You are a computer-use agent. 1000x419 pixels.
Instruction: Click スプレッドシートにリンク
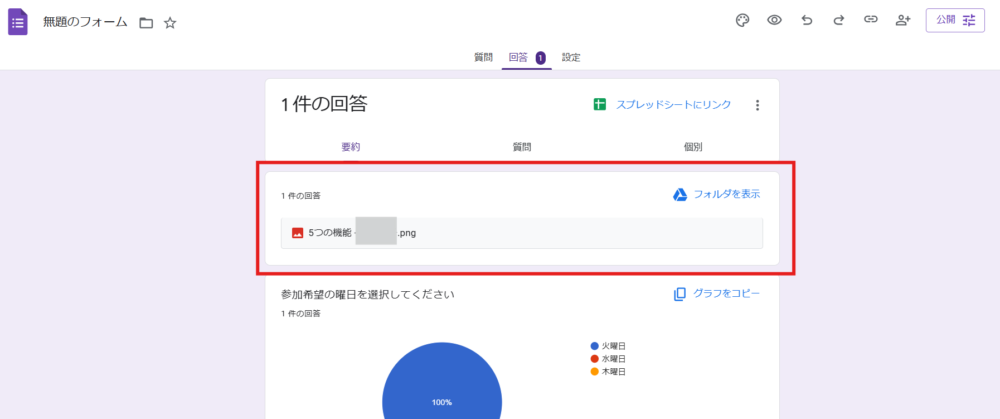click(x=662, y=105)
